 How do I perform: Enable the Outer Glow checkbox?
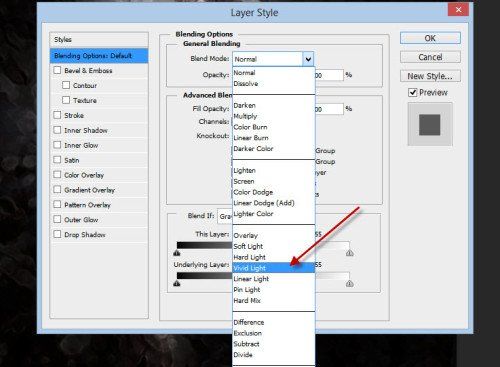click(x=57, y=219)
